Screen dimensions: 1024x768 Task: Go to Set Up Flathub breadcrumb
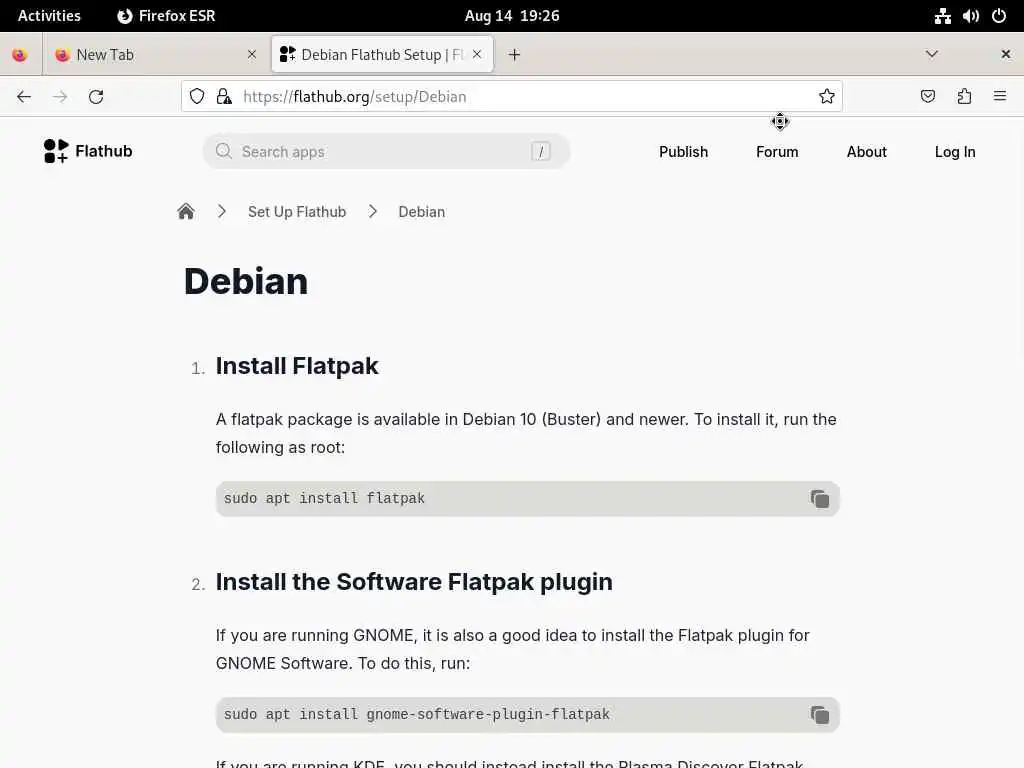[x=297, y=212]
